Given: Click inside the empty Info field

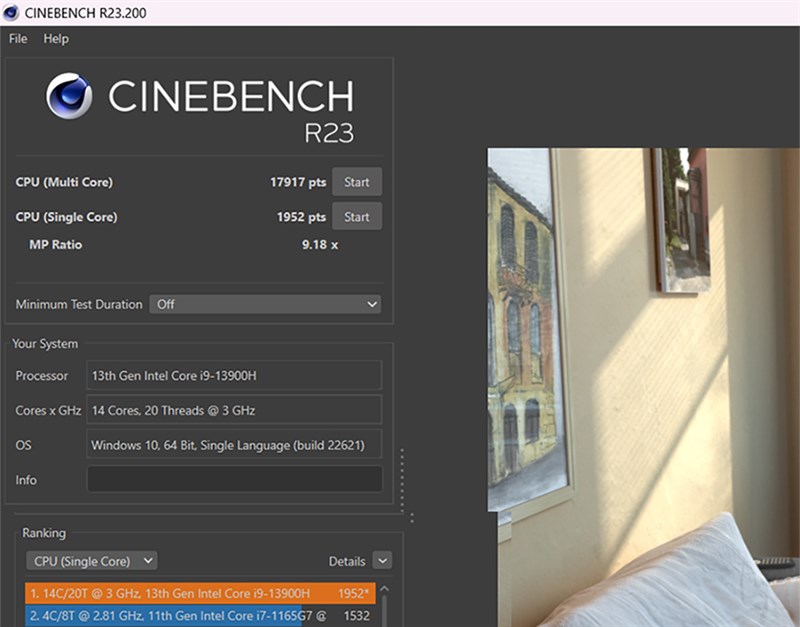Looking at the screenshot, I should [234, 479].
